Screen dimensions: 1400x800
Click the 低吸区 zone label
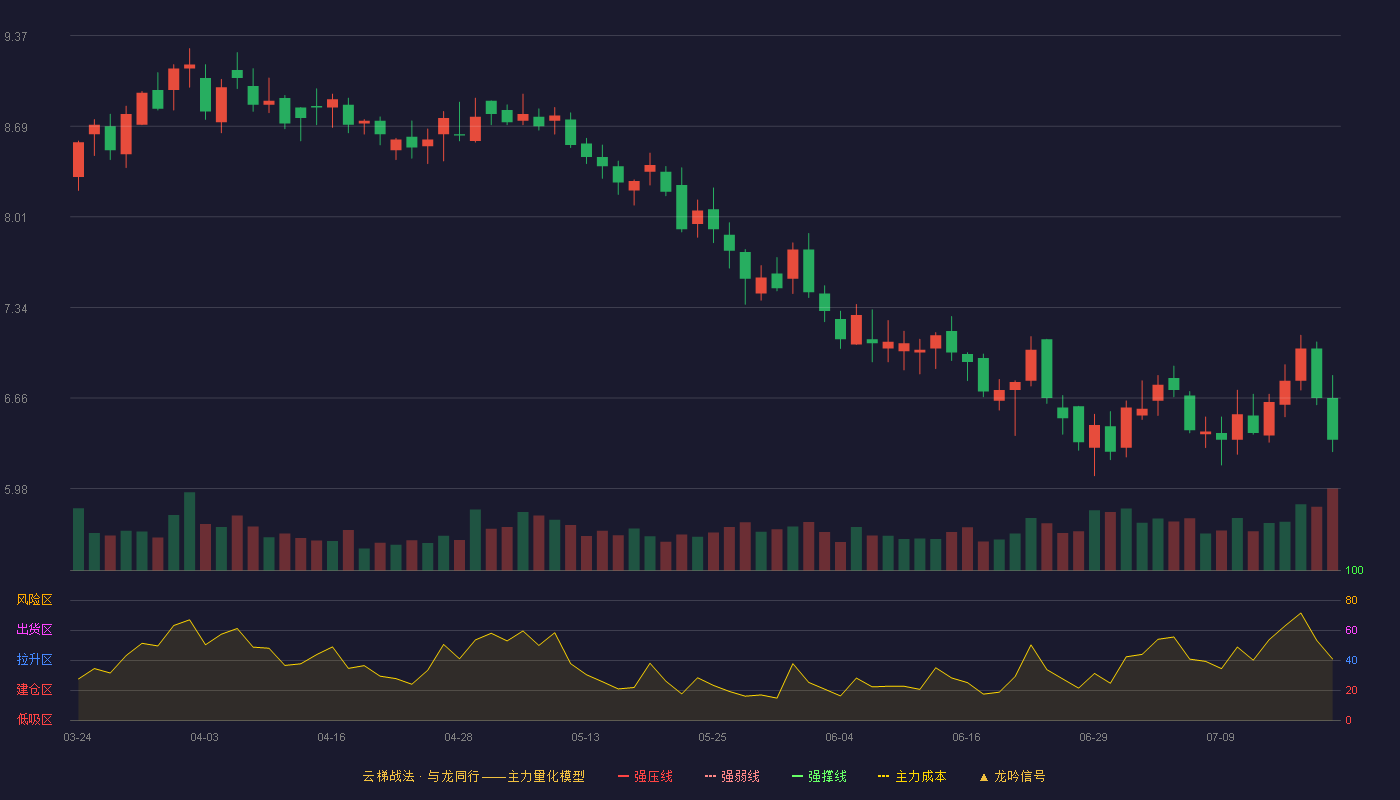35,719
